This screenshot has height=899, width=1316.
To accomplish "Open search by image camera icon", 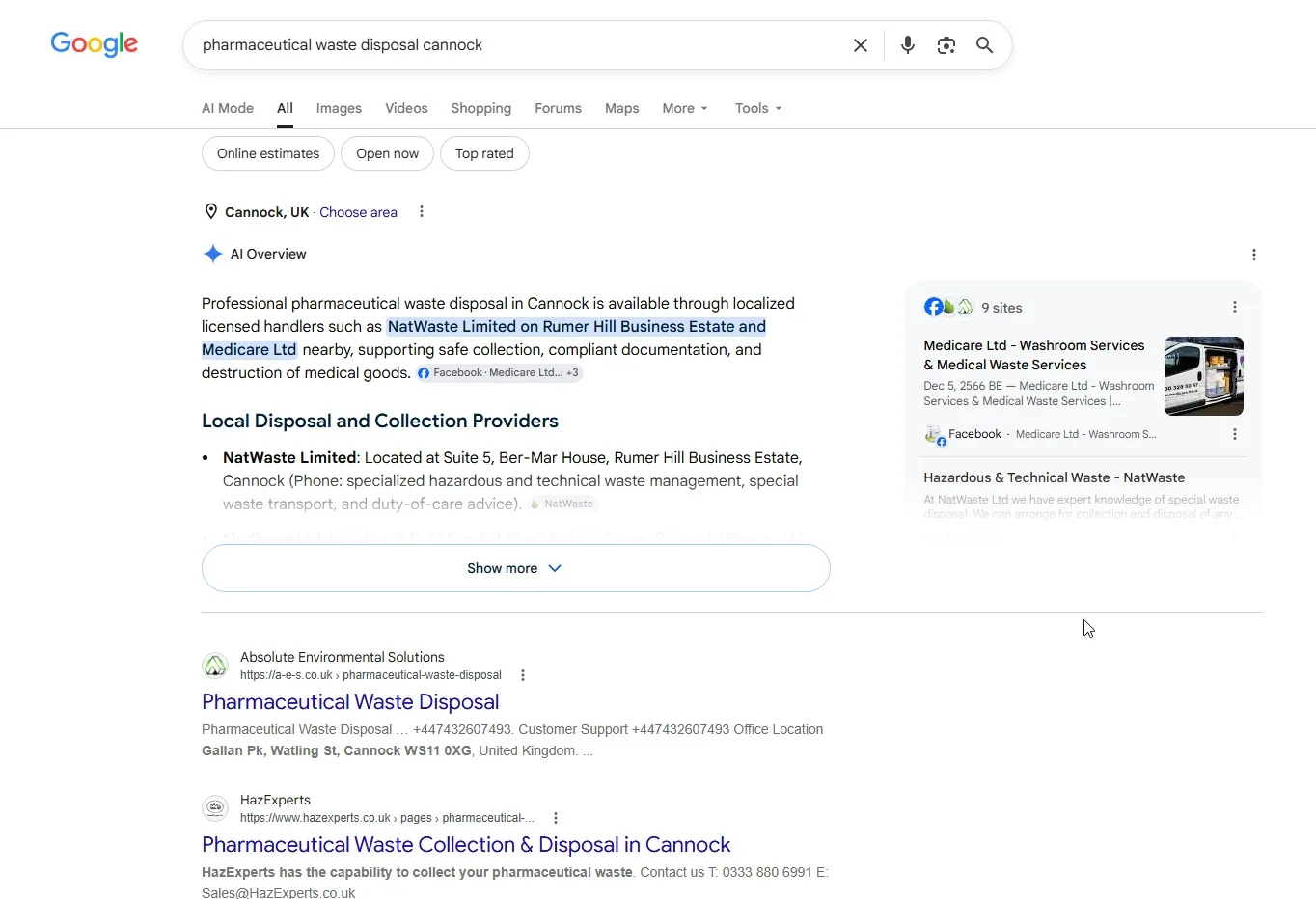I will (x=946, y=45).
